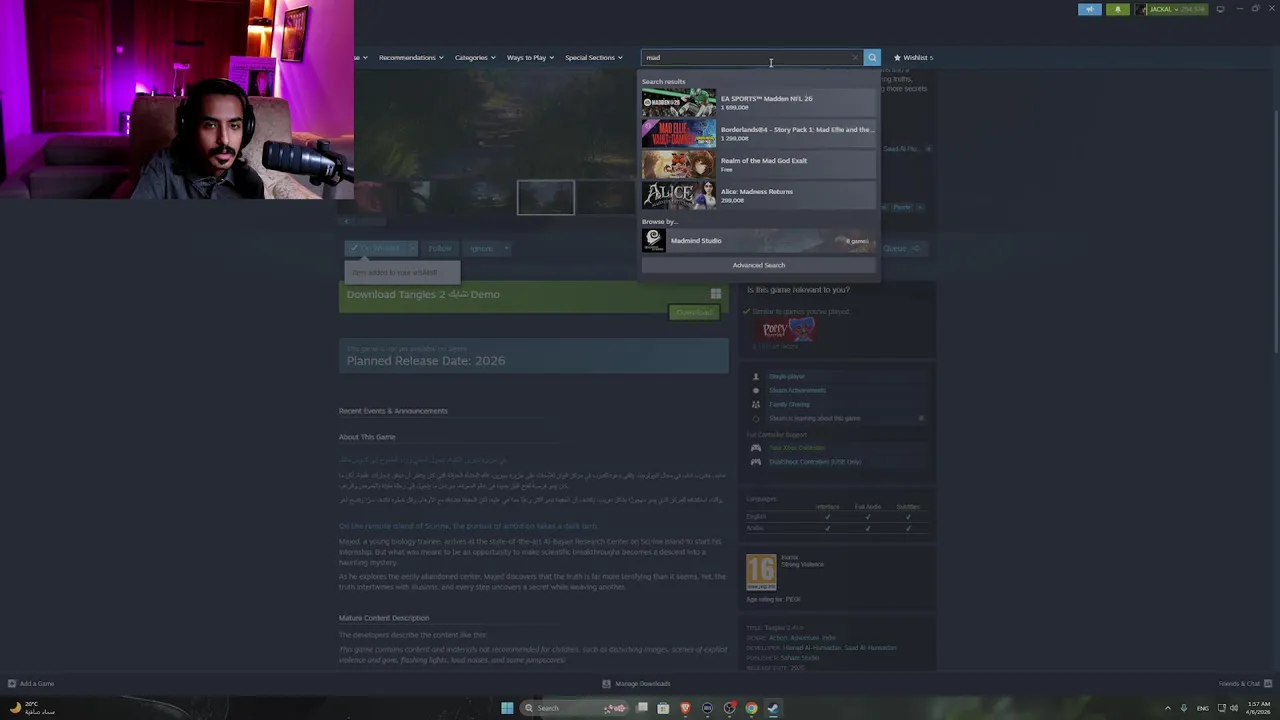The image size is (1280, 720).
Task: Click the Single-player feature link
Action: [x=787, y=377]
